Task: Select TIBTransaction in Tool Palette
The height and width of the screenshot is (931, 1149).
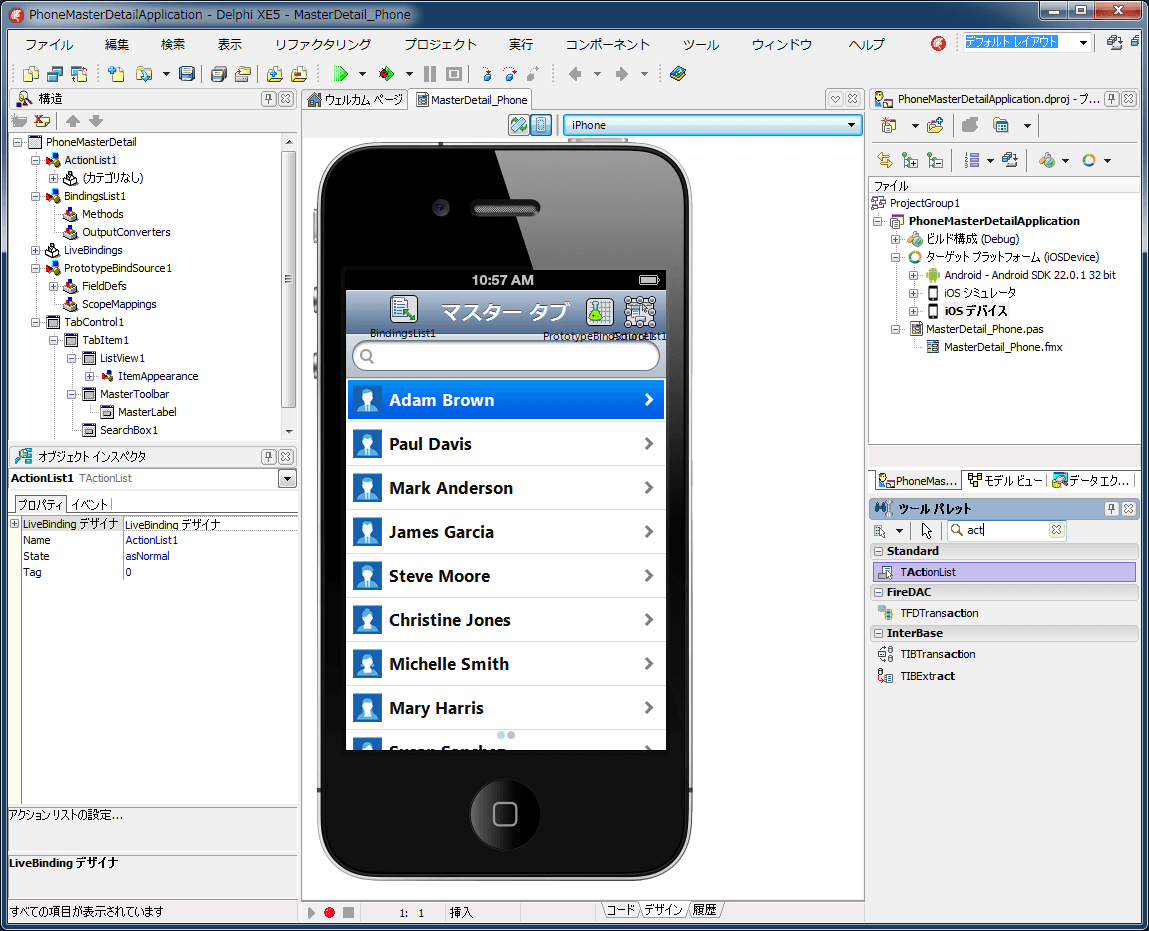Action: [x=937, y=654]
